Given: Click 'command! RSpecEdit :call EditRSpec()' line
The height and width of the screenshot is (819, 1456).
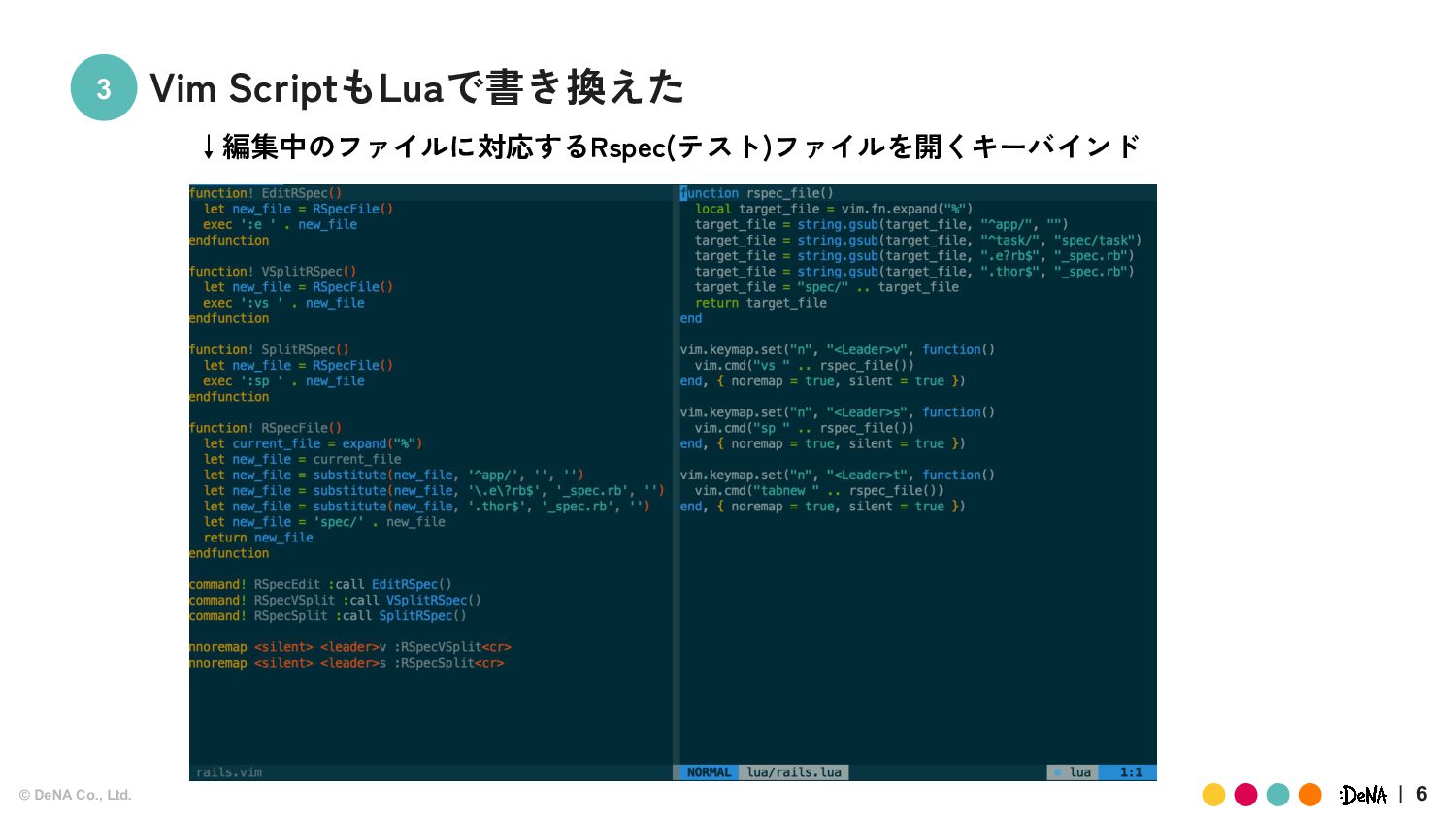Looking at the screenshot, I should coord(320,584).
